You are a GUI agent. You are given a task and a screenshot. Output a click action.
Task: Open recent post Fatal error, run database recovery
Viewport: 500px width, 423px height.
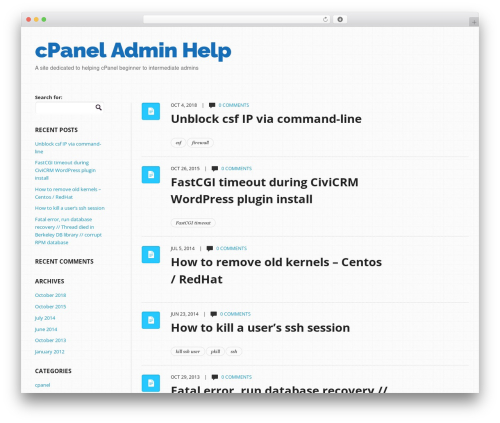[x=68, y=231]
